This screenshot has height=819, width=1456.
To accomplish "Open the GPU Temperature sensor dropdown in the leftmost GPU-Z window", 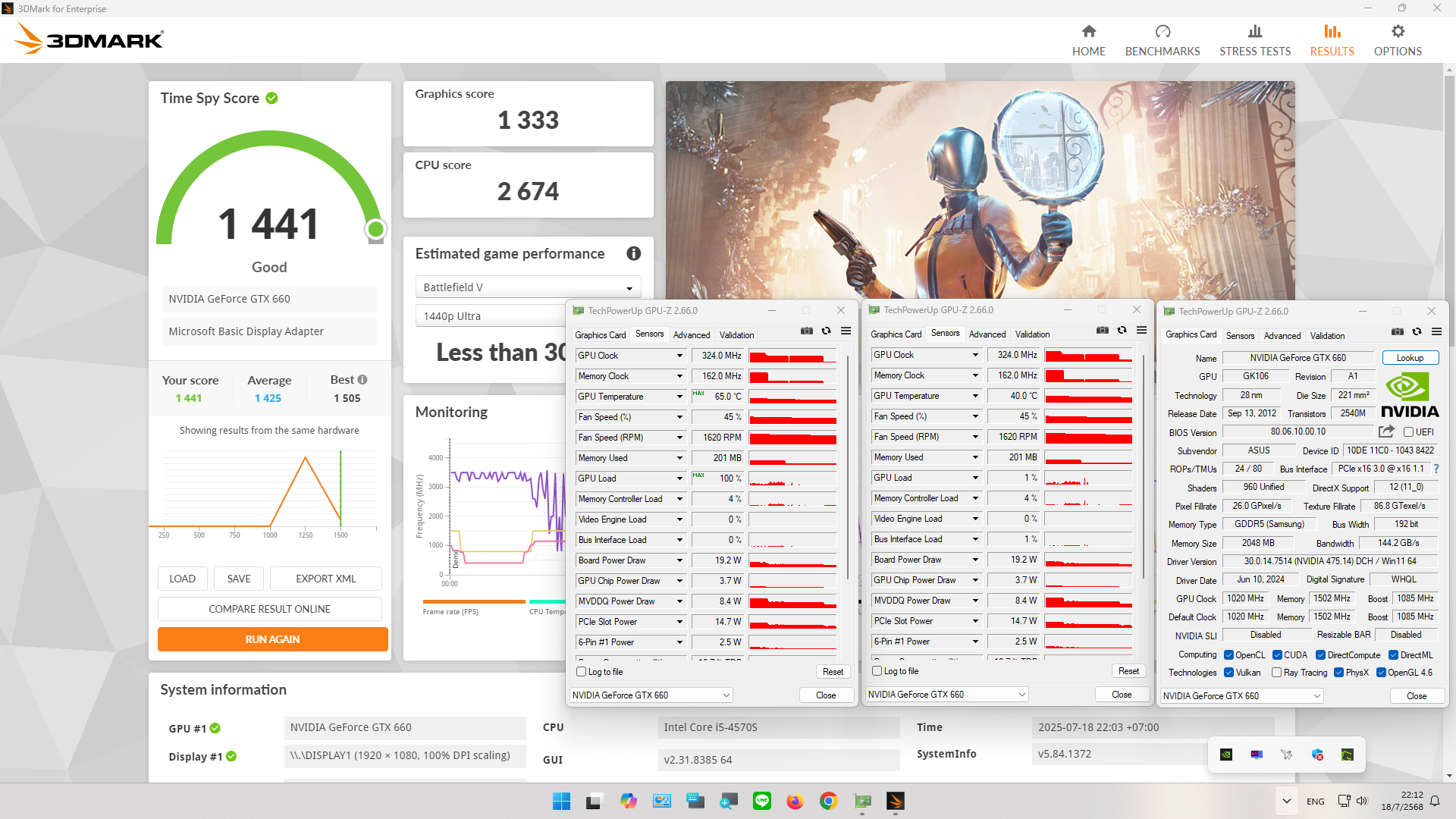I will pos(679,397).
